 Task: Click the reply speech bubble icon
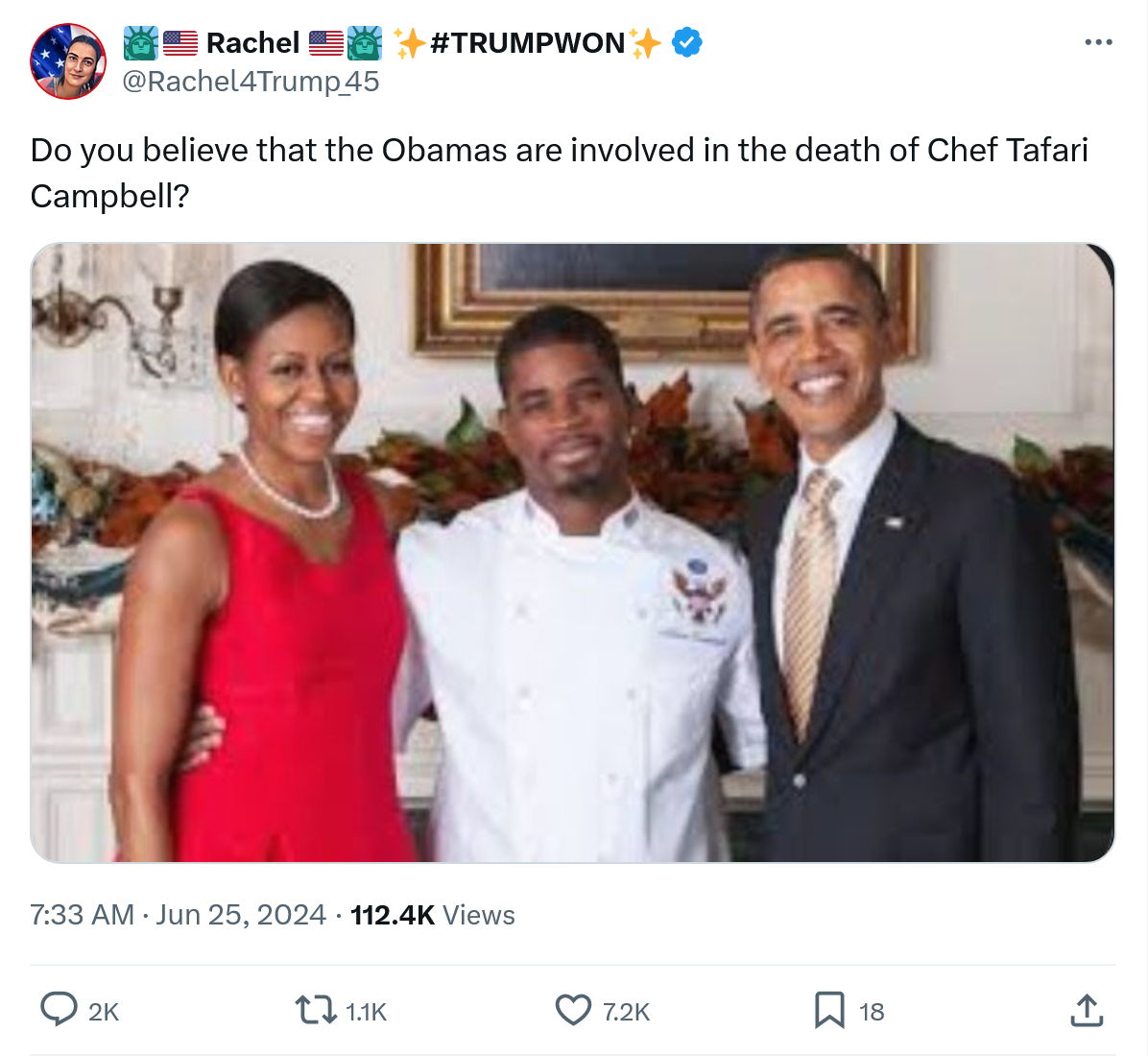point(60,1010)
